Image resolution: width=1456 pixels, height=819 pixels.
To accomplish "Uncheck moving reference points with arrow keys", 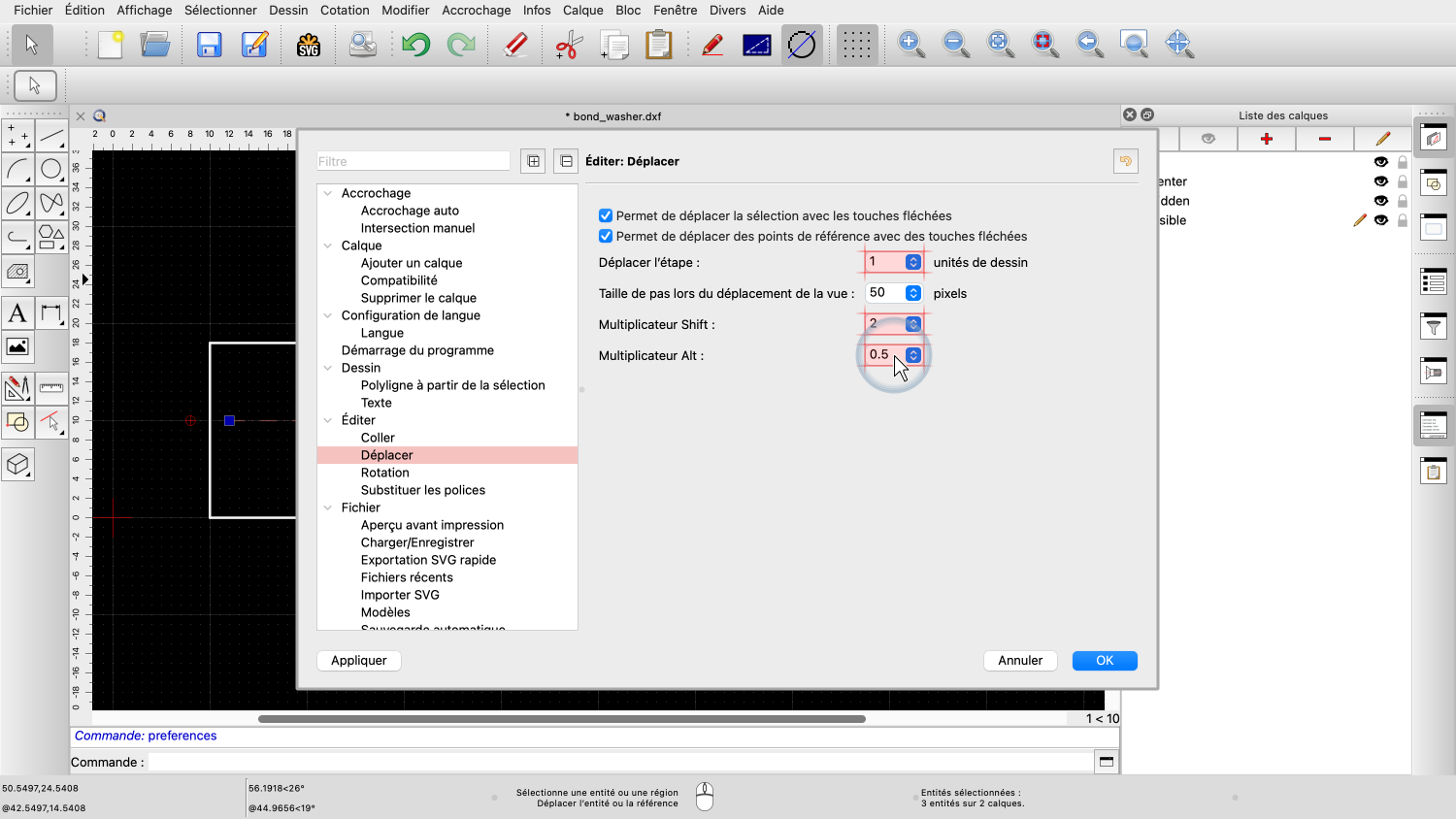I will pos(606,237).
